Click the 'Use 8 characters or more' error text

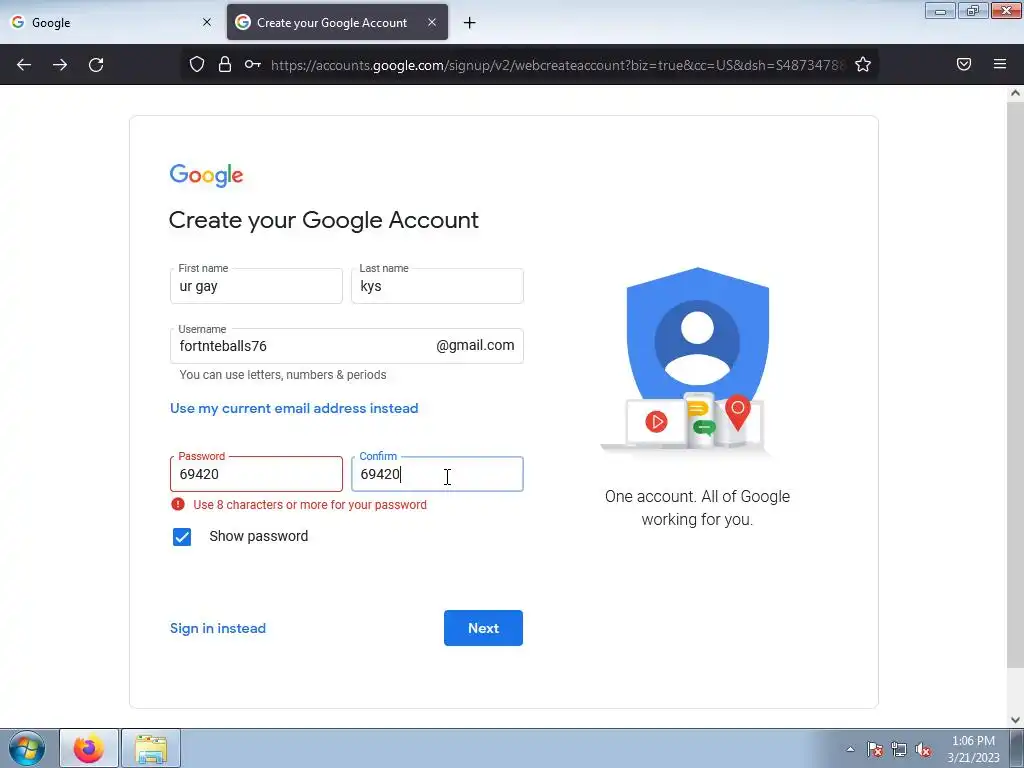[x=310, y=505]
